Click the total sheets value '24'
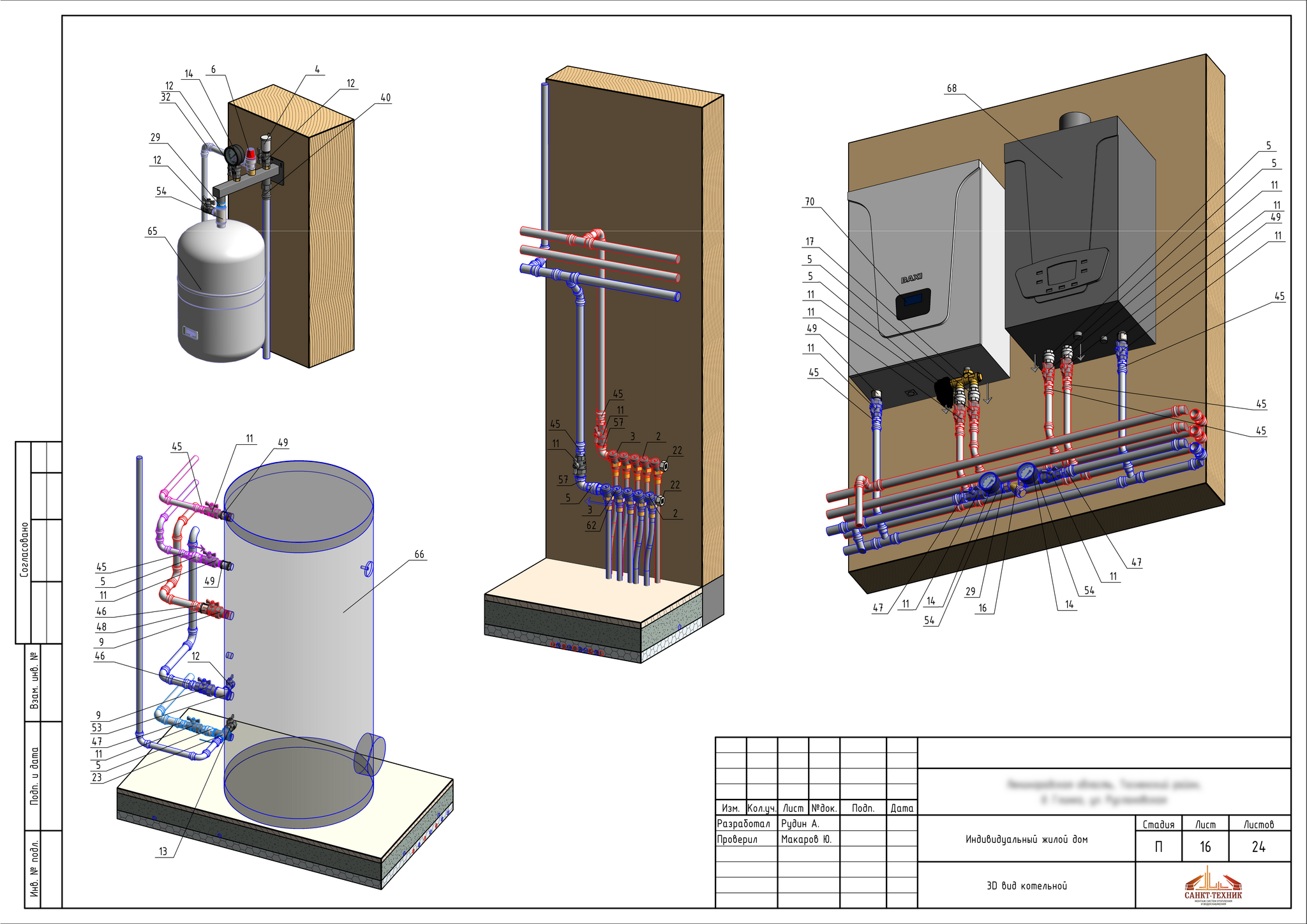The width and height of the screenshot is (1307, 924). click(1258, 847)
